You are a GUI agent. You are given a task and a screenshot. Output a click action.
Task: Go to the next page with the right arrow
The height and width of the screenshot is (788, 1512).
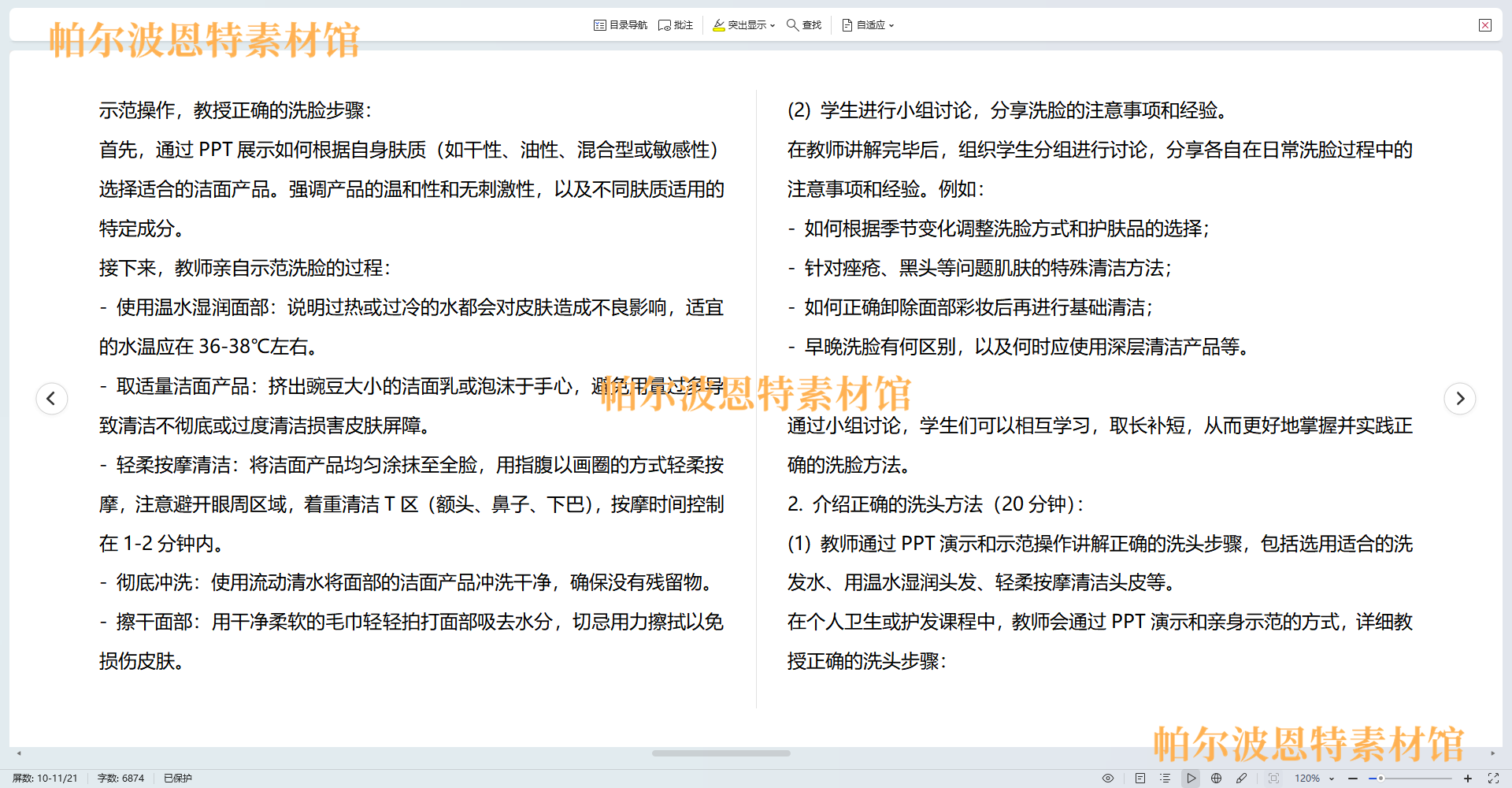click(x=1460, y=398)
